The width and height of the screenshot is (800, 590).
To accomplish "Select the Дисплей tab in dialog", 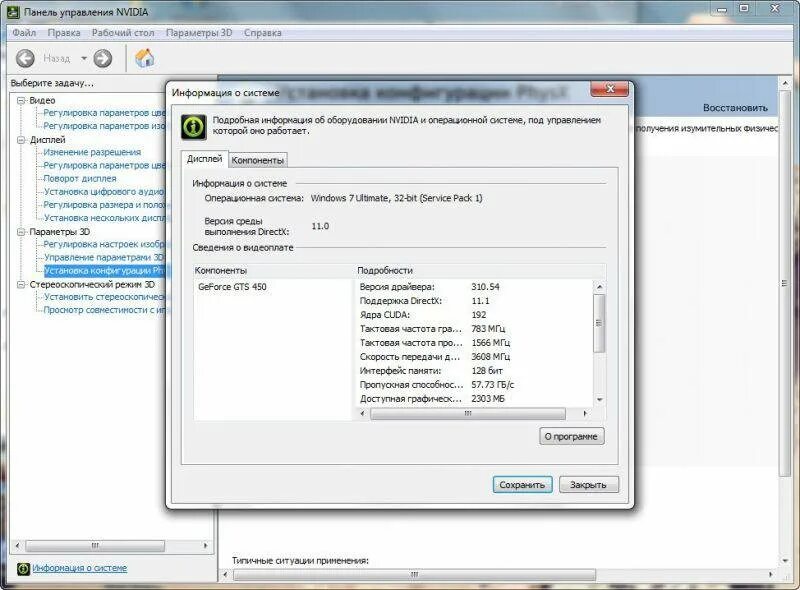I will click(205, 159).
